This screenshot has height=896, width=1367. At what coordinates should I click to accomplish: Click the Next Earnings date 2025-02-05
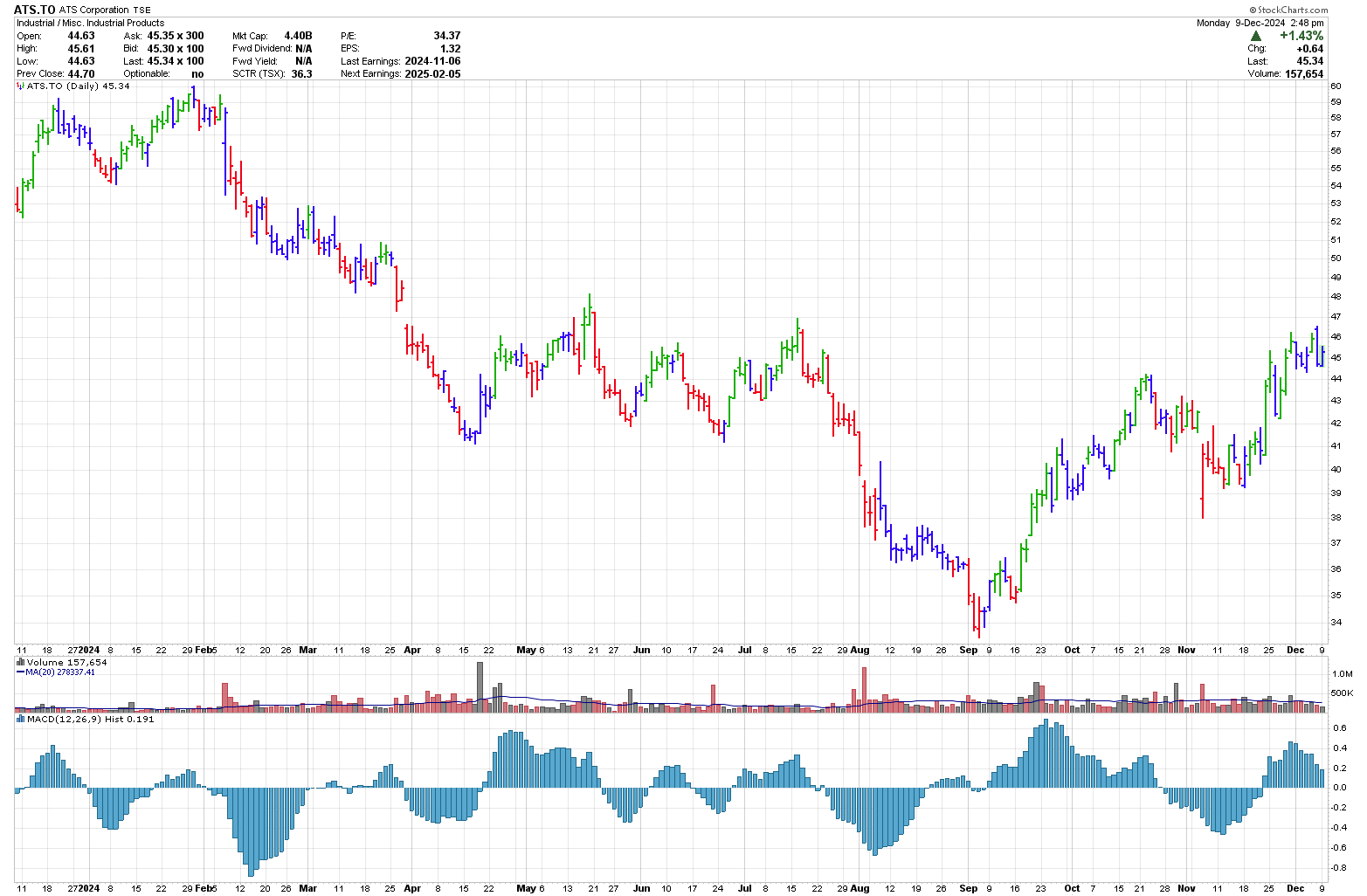point(432,74)
